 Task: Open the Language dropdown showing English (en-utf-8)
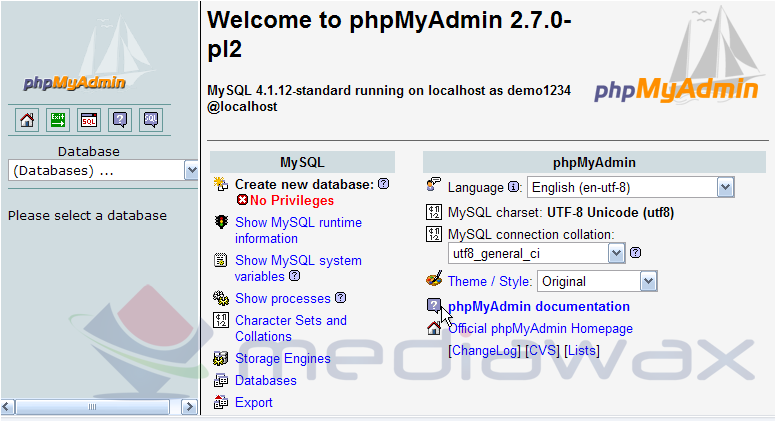pyautogui.click(x=630, y=188)
